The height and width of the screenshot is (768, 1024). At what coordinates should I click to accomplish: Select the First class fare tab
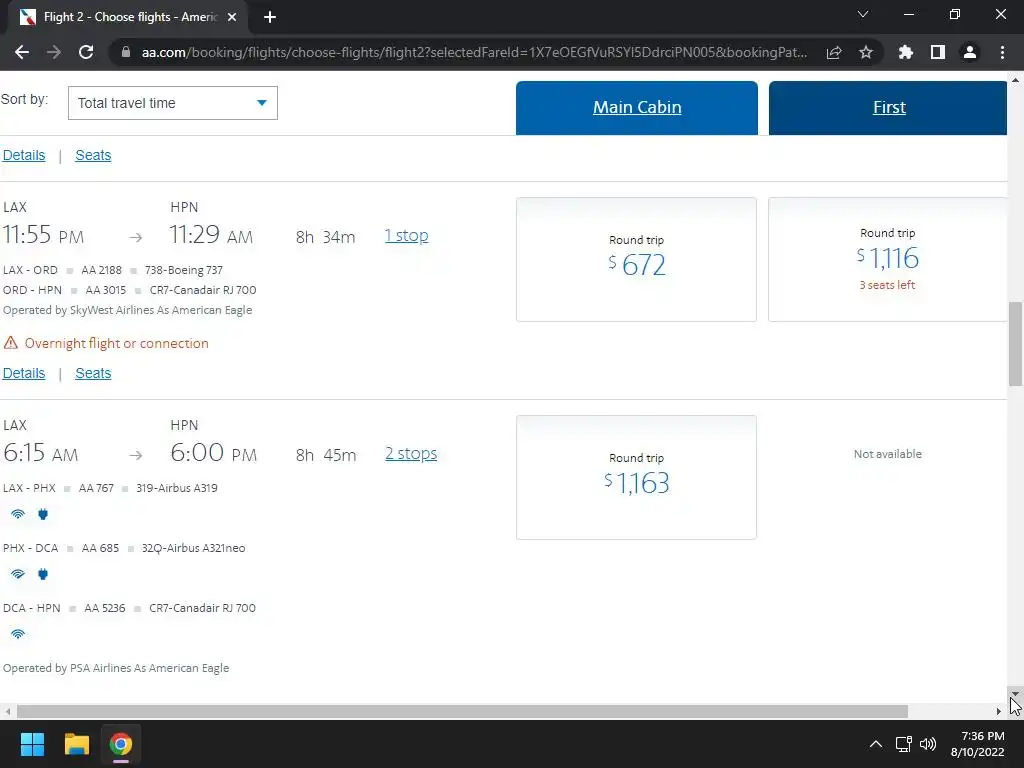click(x=888, y=108)
